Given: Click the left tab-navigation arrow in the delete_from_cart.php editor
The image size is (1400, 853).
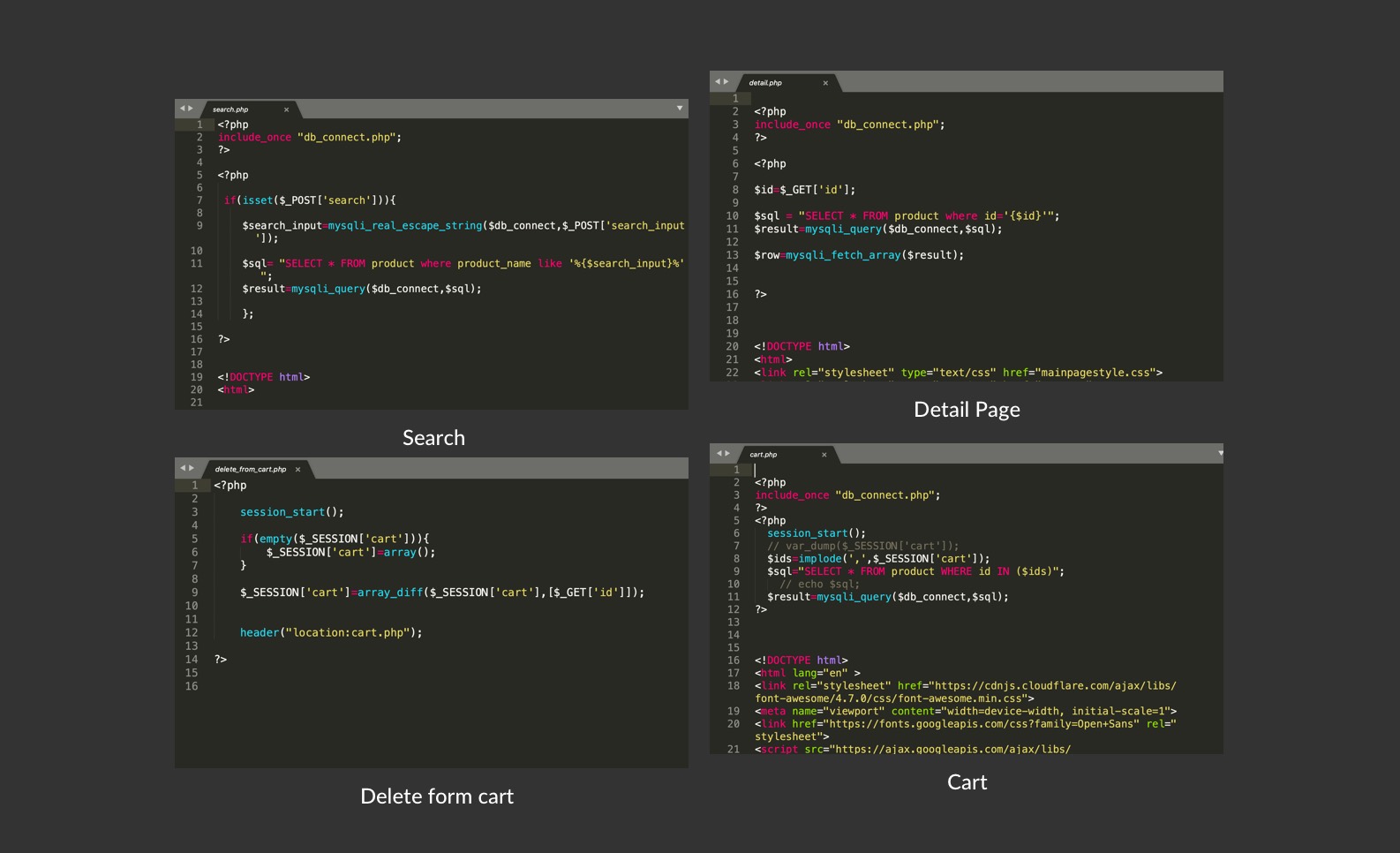Looking at the screenshot, I should point(182,468).
